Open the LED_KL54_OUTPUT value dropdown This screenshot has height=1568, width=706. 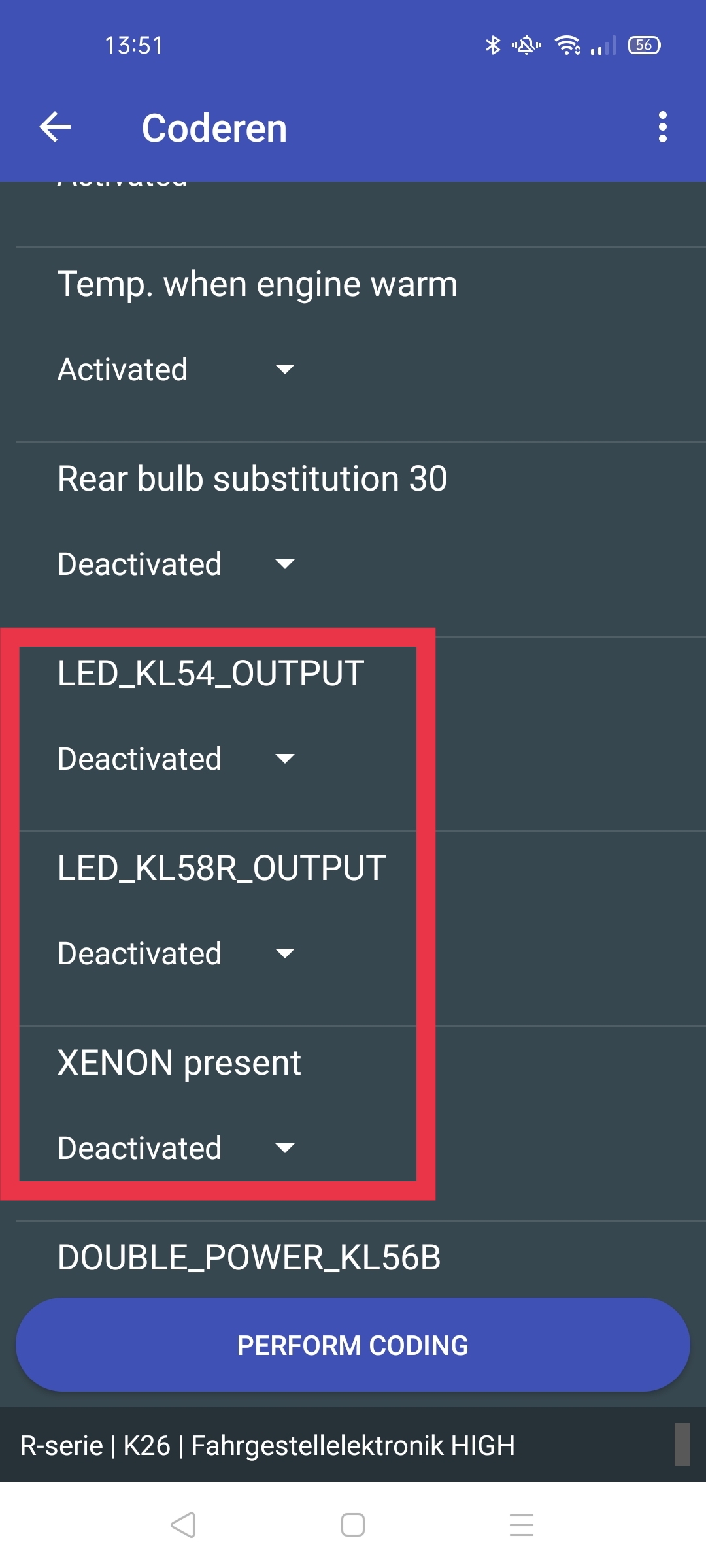(176, 759)
